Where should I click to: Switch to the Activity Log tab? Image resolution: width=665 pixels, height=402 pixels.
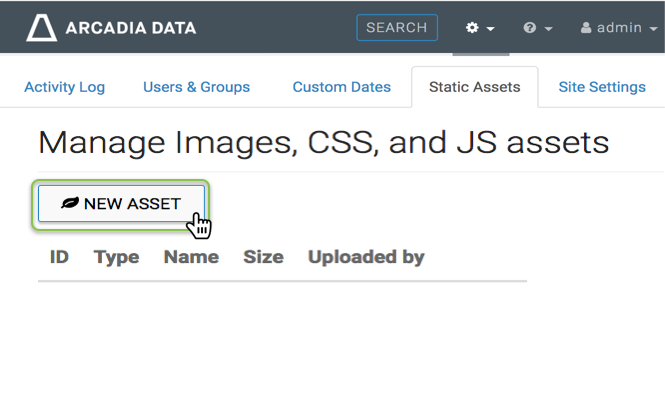[64, 87]
